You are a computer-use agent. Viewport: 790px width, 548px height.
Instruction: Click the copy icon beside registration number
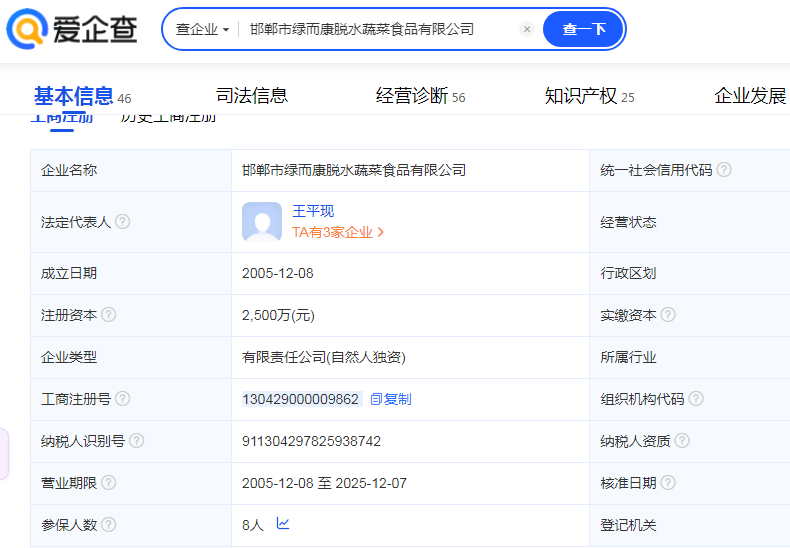(x=377, y=399)
